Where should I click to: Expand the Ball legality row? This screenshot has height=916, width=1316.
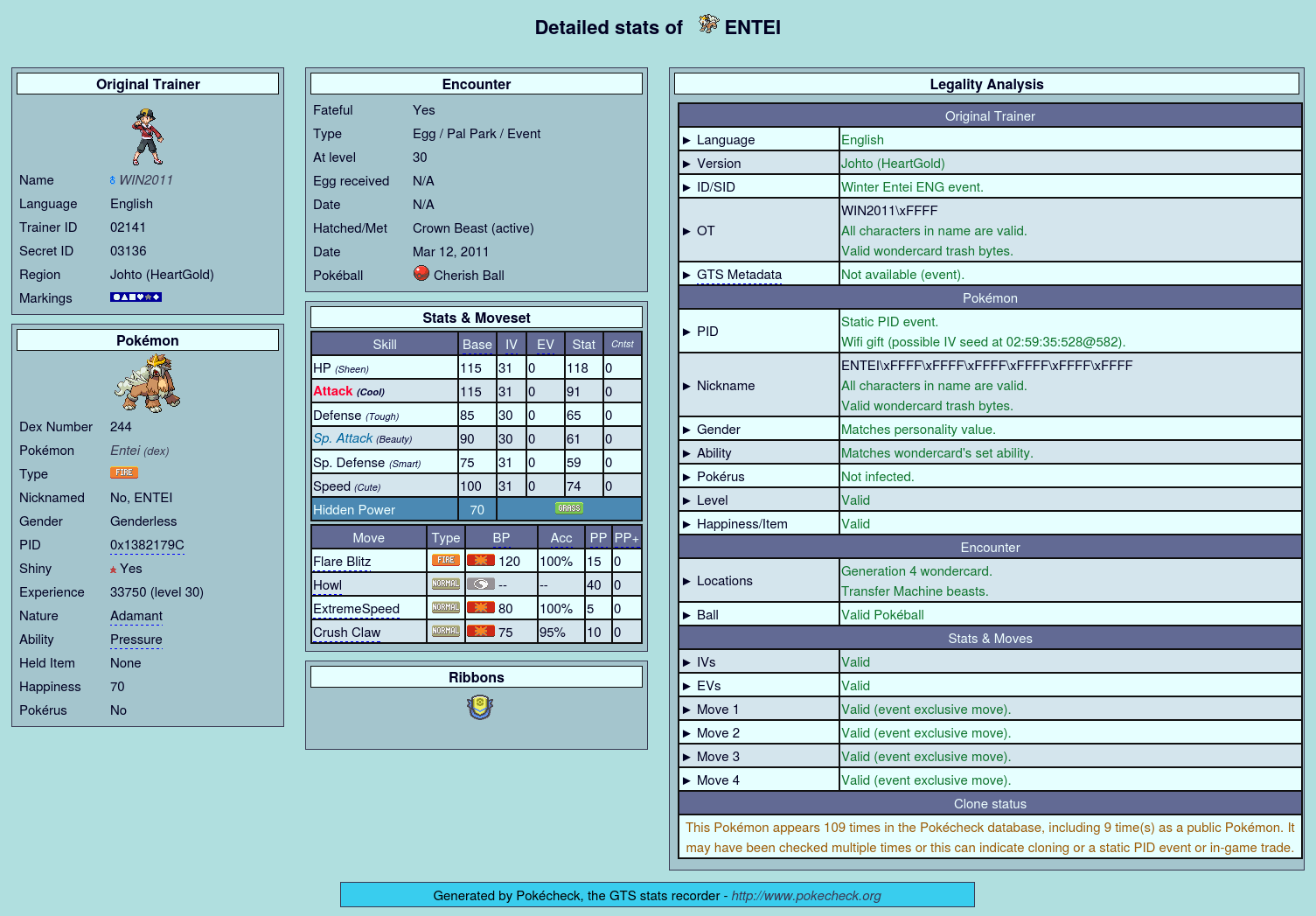pyautogui.click(x=686, y=615)
